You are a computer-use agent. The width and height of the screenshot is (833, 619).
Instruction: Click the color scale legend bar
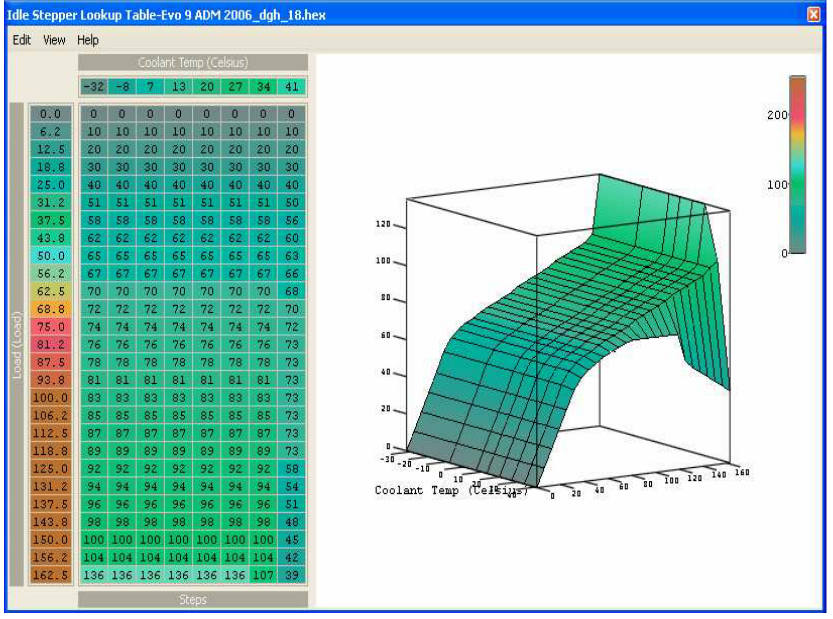tap(797, 165)
